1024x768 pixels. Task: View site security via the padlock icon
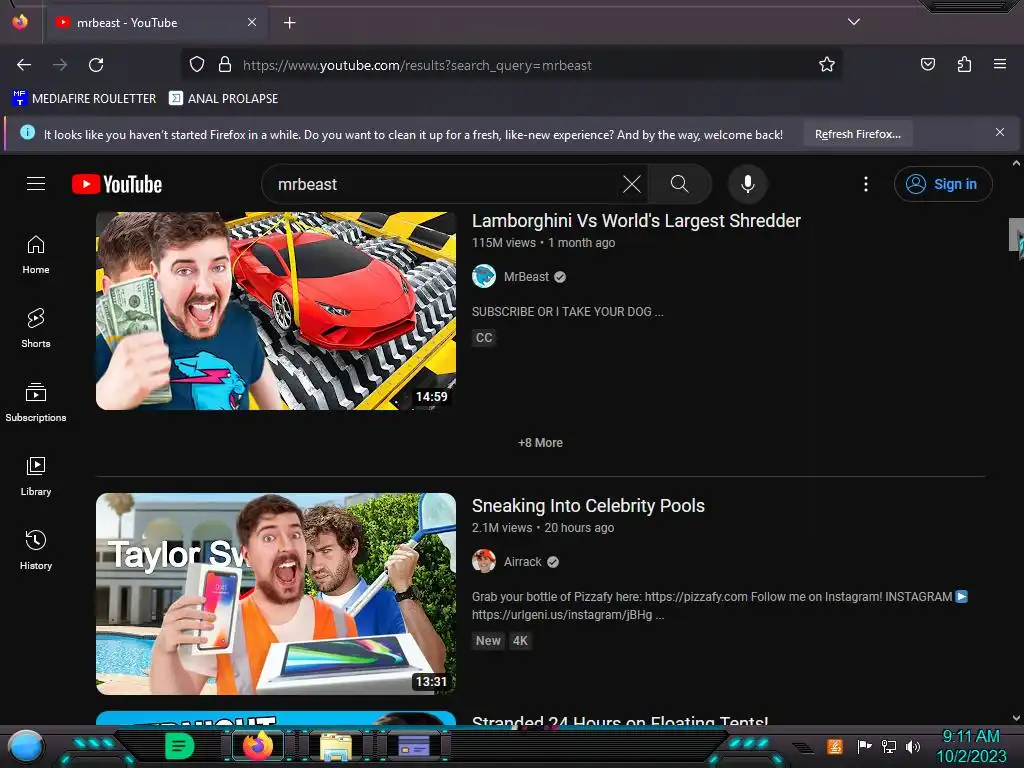pos(225,65)
